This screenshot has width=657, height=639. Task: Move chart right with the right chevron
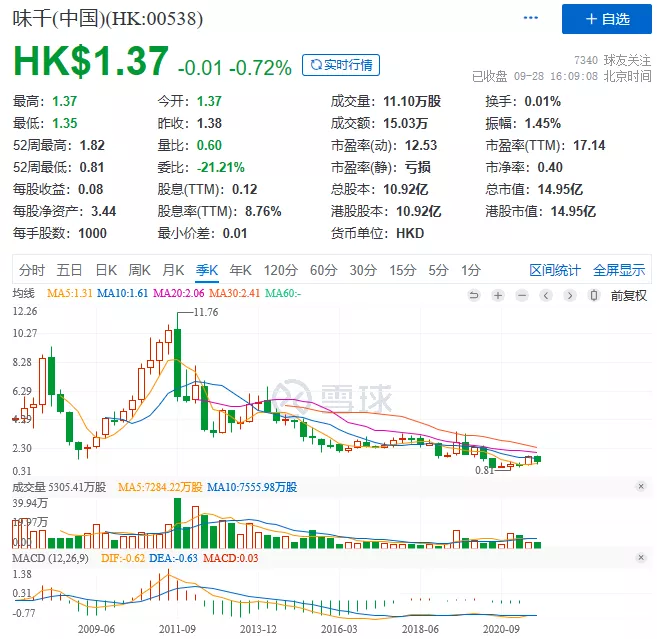[x=569, y=295]
